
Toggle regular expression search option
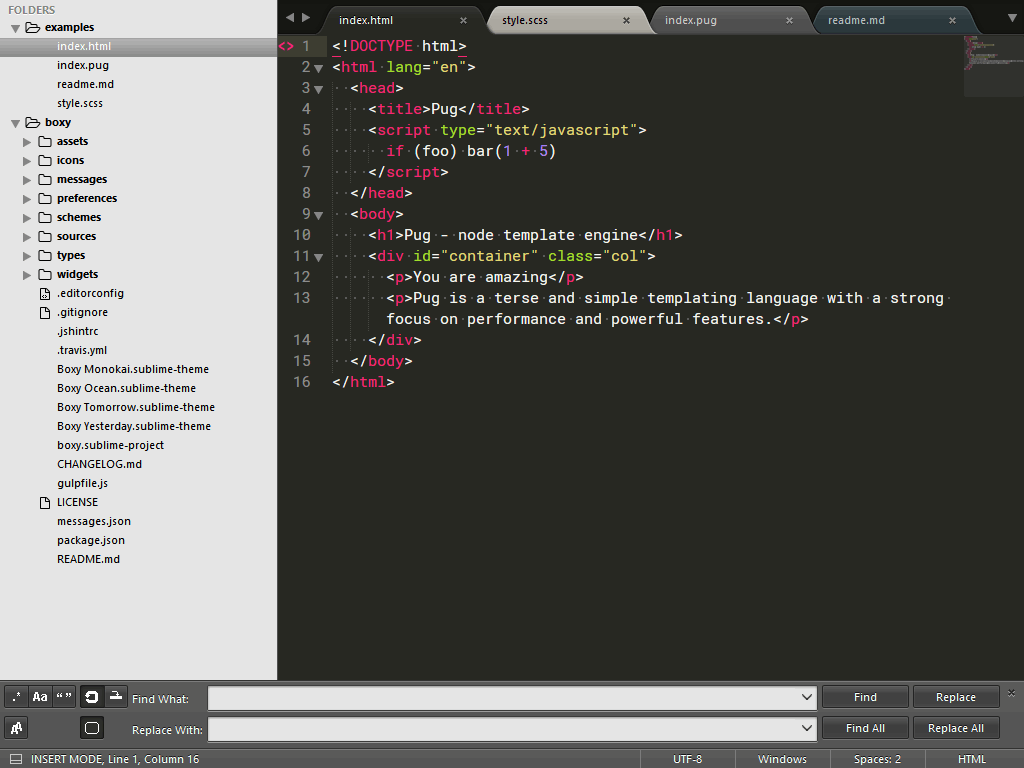click(16, 697)
